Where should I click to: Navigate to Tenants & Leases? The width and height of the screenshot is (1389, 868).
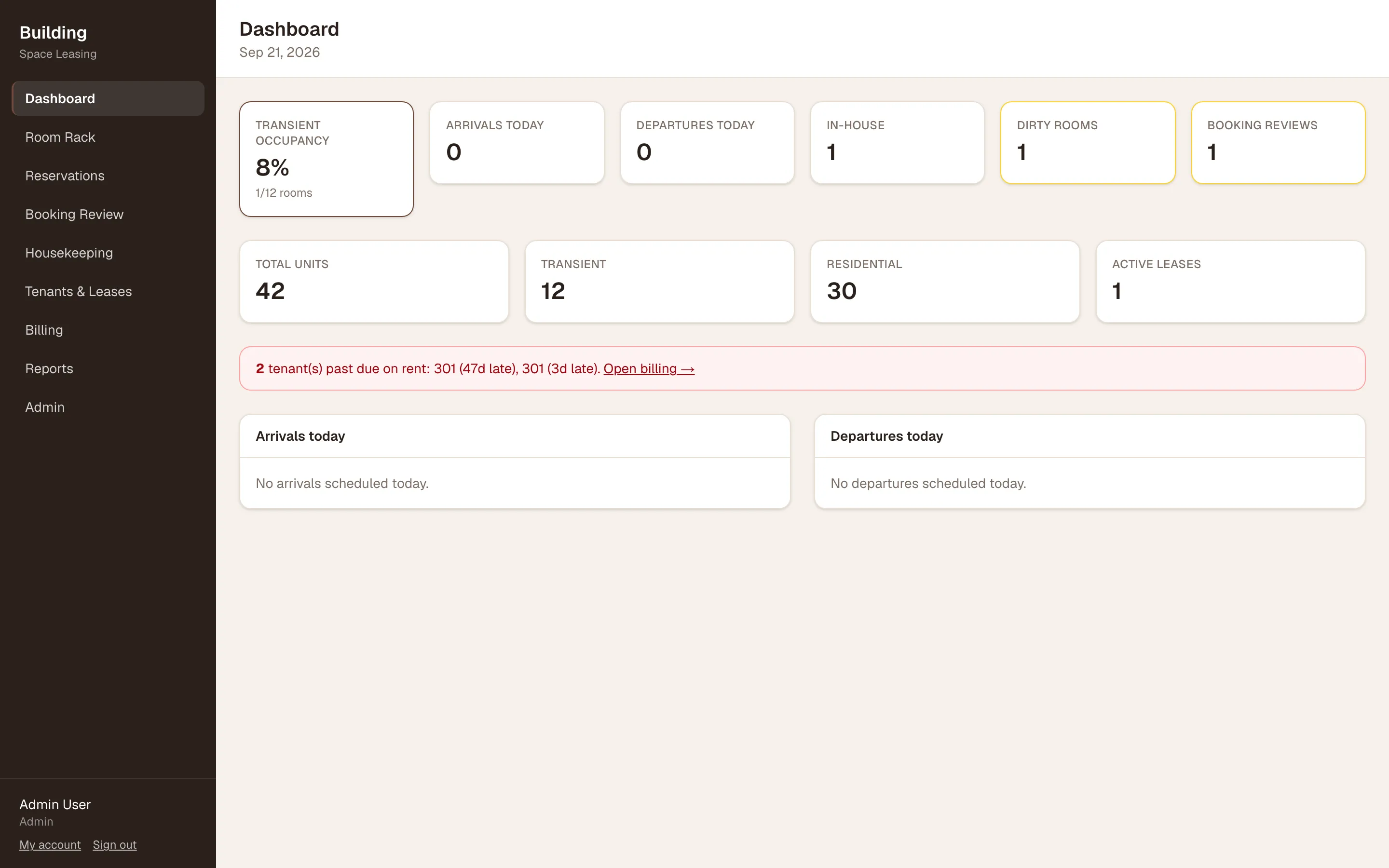tap(108, 291)
